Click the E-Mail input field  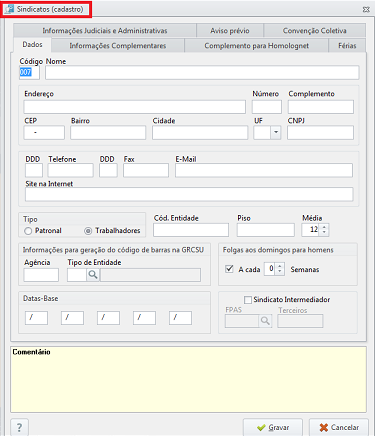(264, 170)
